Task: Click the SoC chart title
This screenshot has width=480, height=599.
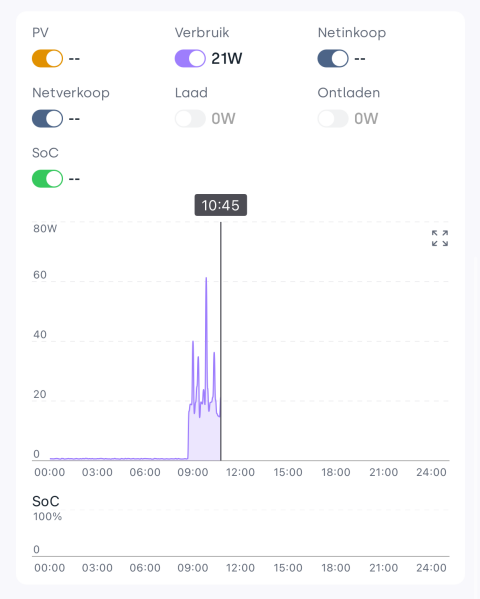Action: (46, 501)
